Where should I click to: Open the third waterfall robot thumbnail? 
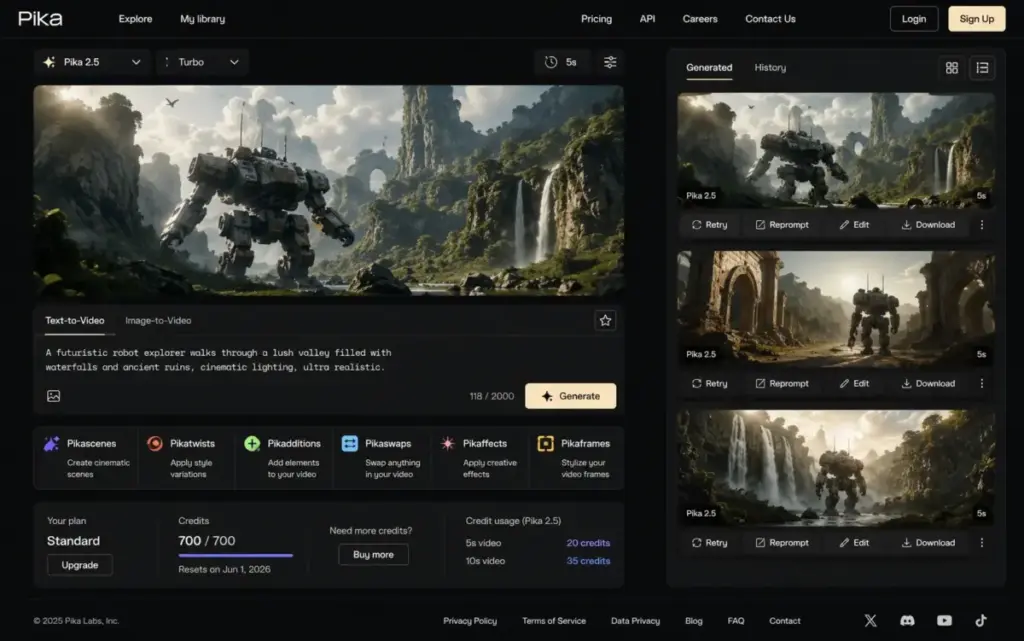tap(836, 468)
